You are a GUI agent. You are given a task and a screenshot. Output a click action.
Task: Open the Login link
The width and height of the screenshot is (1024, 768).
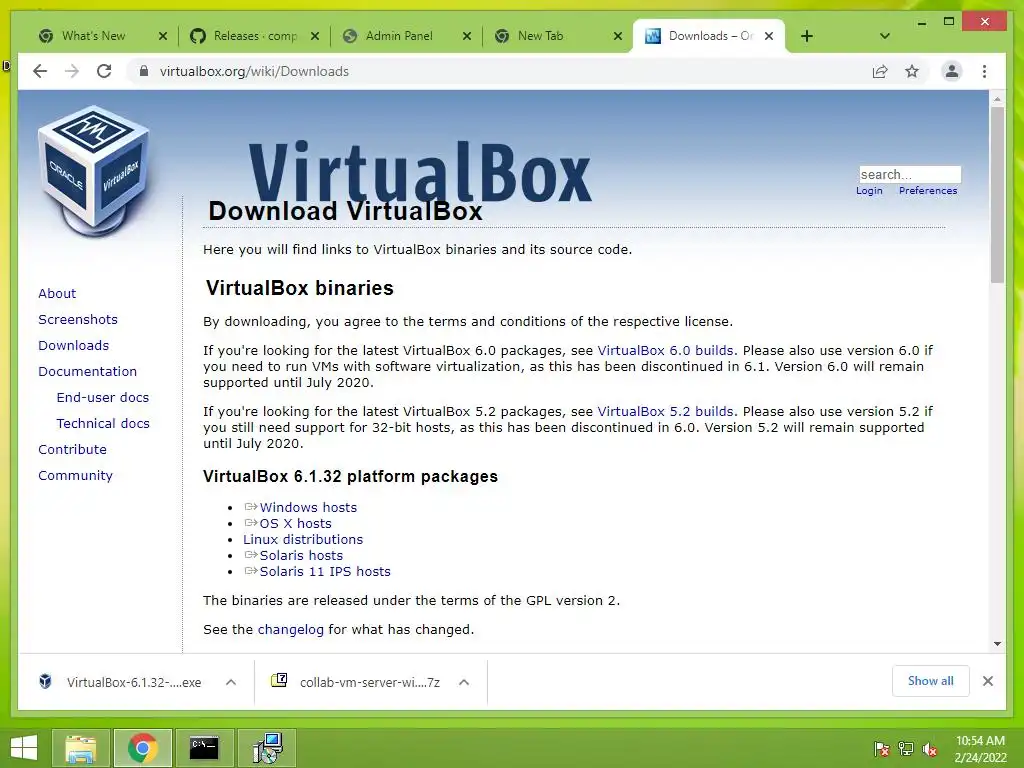pos(869,191)
